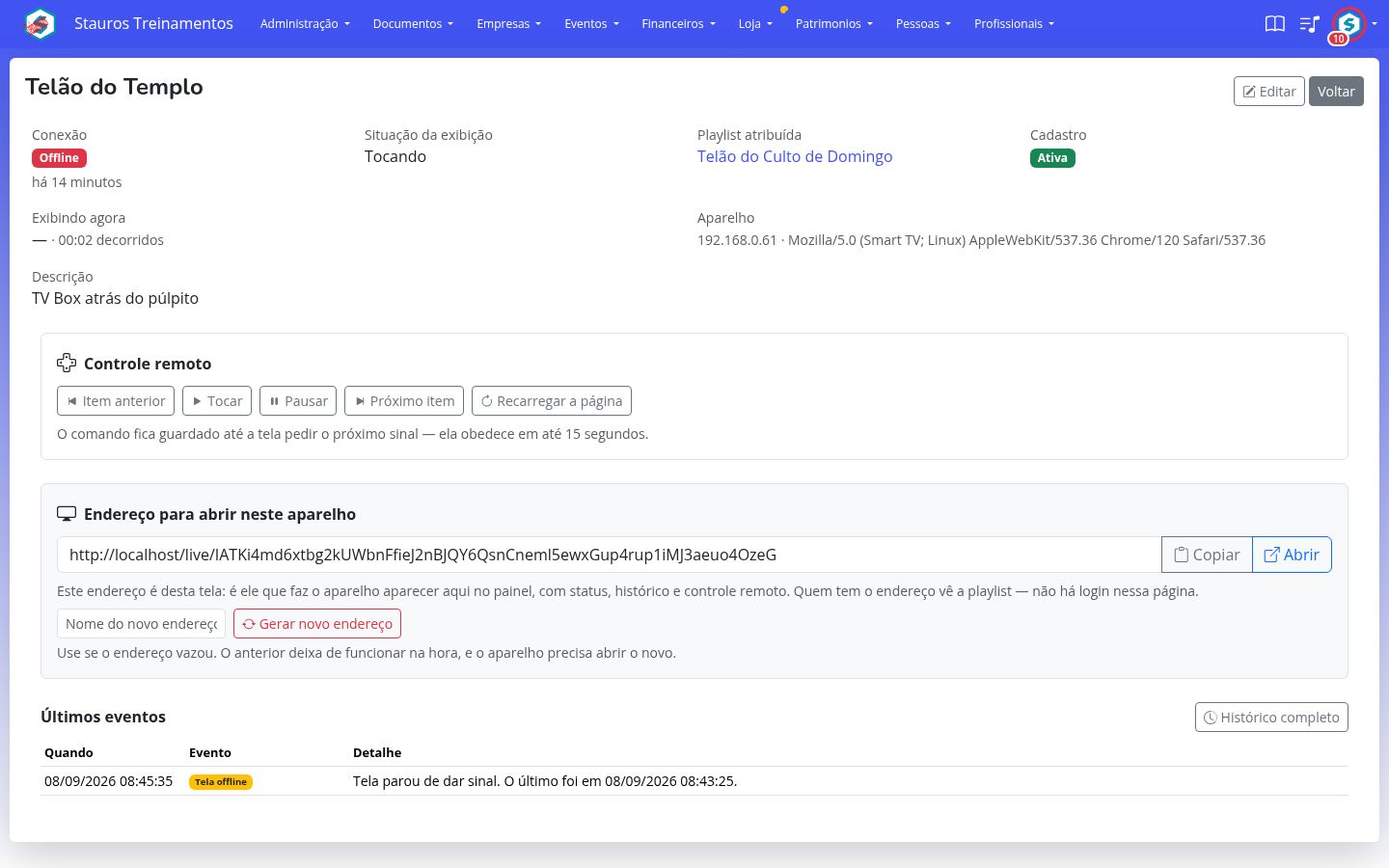Viewport: 1389px width, 868px height.
Task: Click the Stauros Treinamentos logo icon
Action: 40,23
